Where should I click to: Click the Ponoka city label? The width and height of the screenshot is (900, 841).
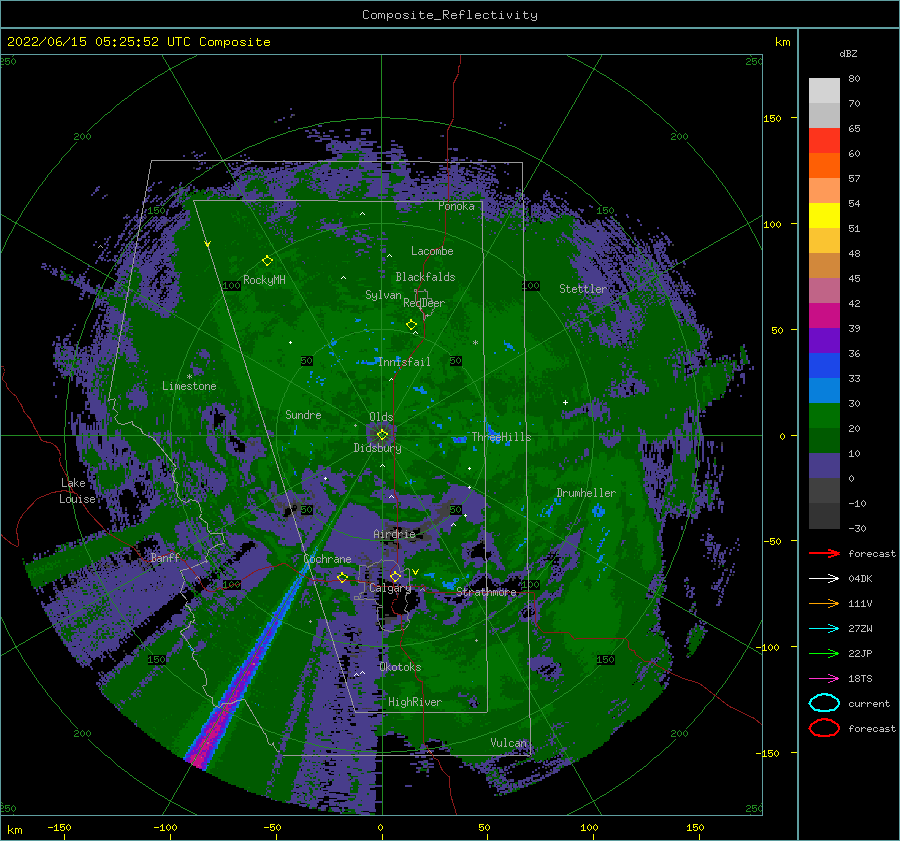(456, 206)
